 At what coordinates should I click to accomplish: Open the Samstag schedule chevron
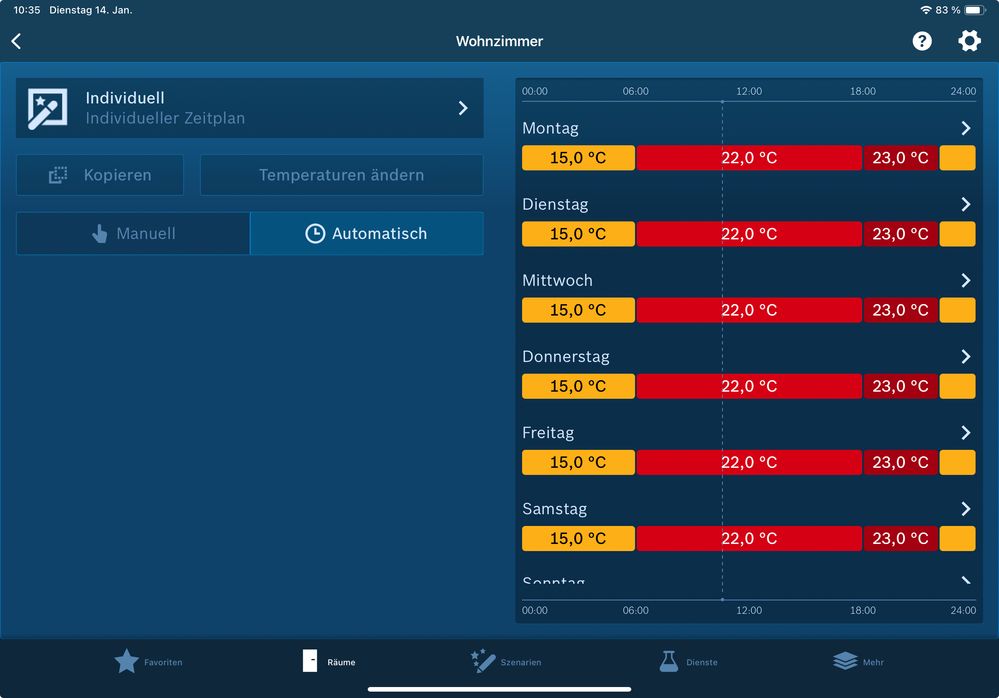965,509
